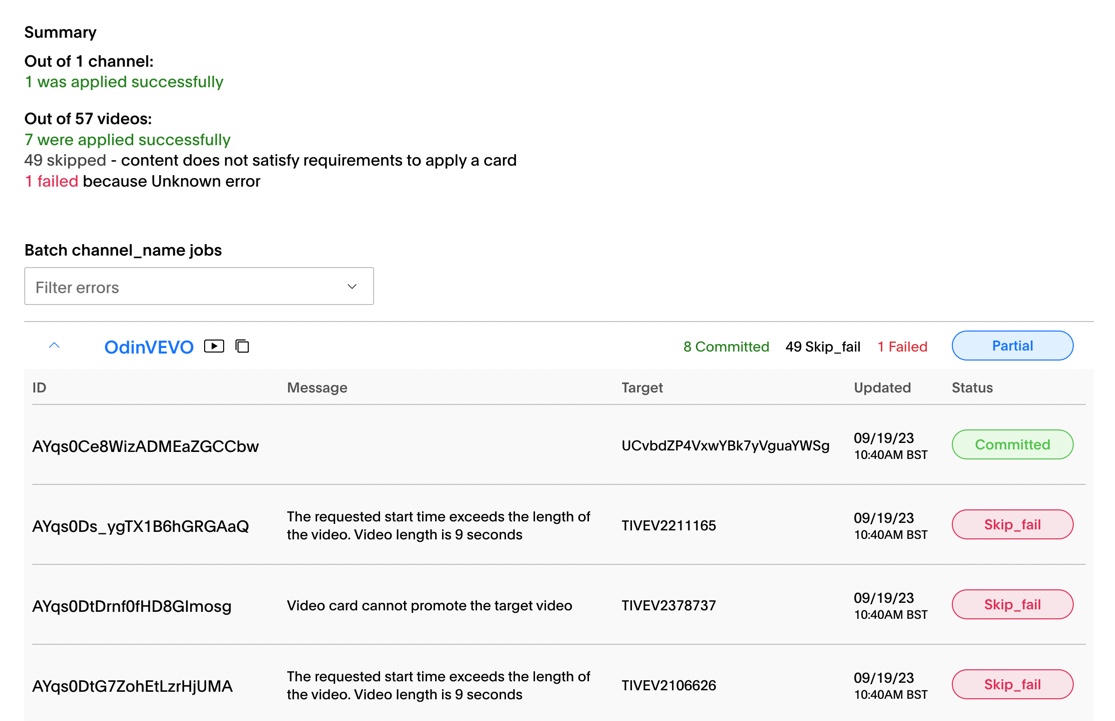Image resolution: width=1115 pixels, height=721 pixels.
Task: Click Skip_fail badge for target TIVEV2211165
Action: coord(1013,525)
